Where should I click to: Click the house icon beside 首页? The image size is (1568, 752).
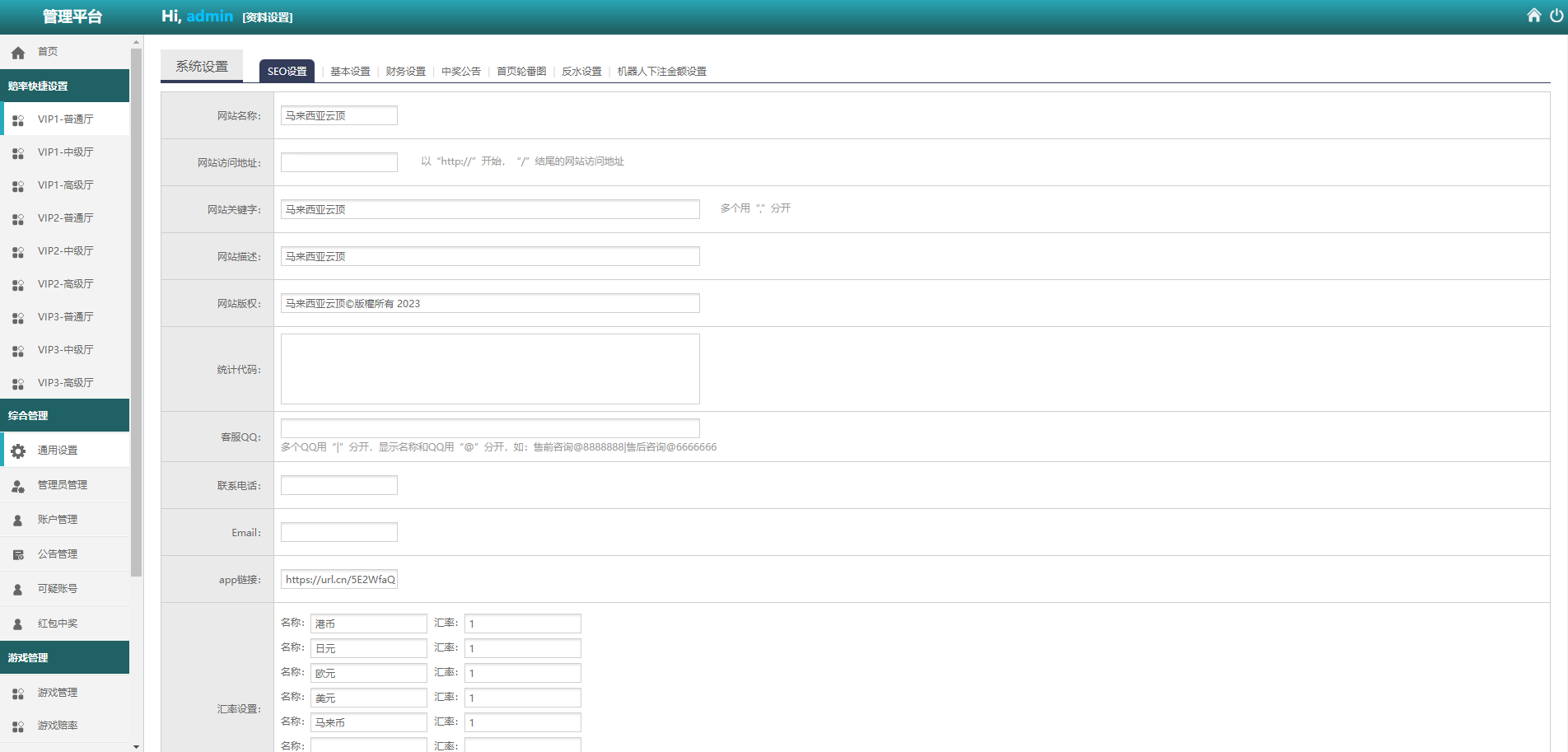coord(18,53)
